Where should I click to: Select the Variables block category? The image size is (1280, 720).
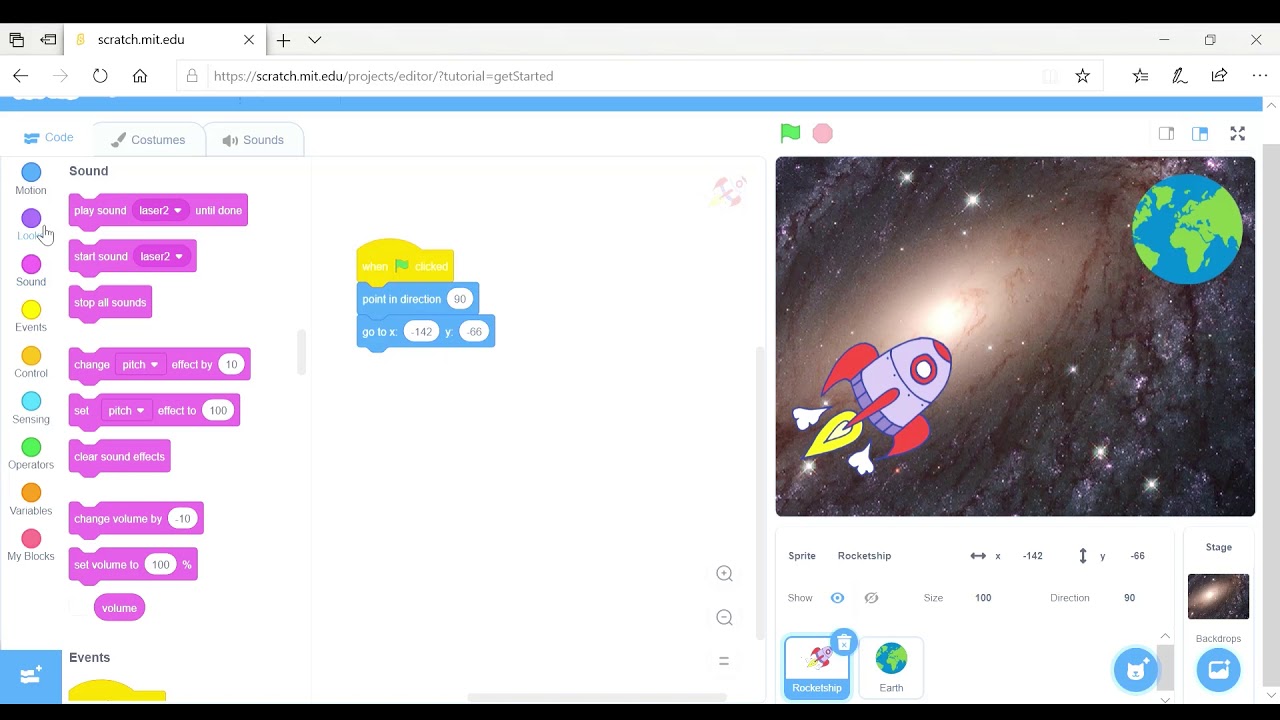click(31, 500)
